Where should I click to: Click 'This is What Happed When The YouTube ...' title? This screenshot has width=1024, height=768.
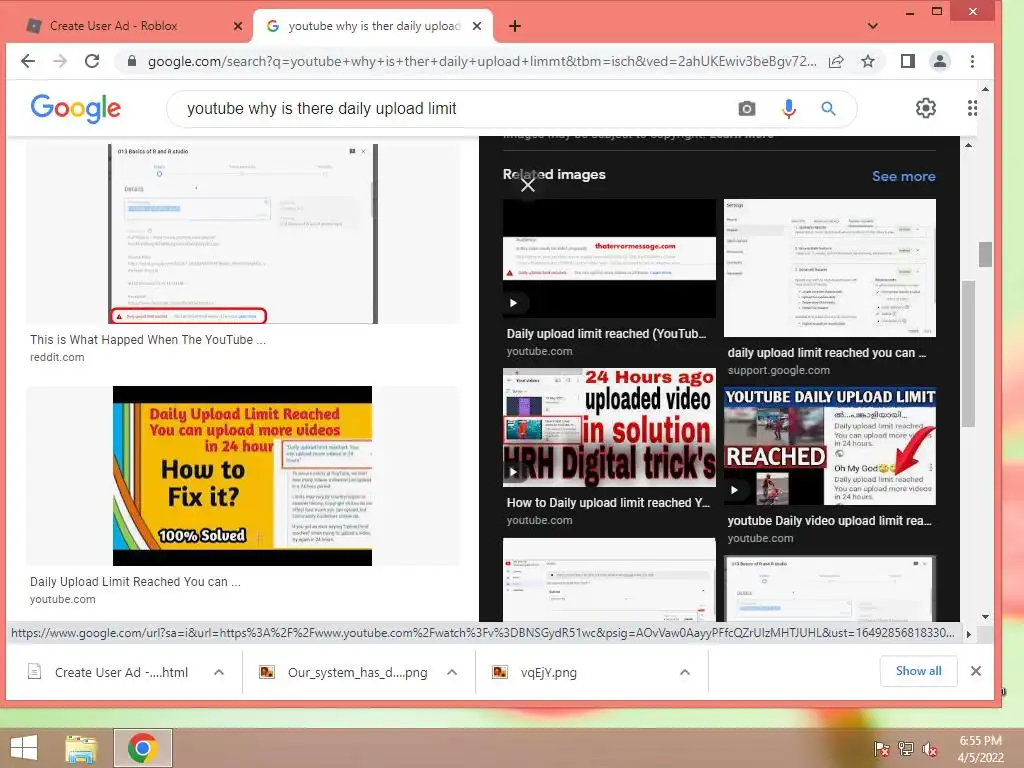coord(148,340)
